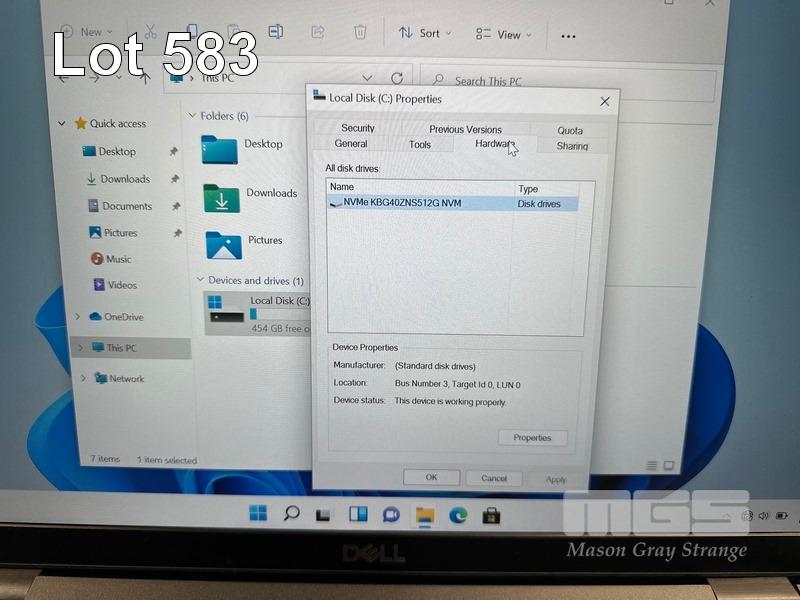800x600 pixels.
Task: Open the Previous Versions tab
Action: [465, 129]
